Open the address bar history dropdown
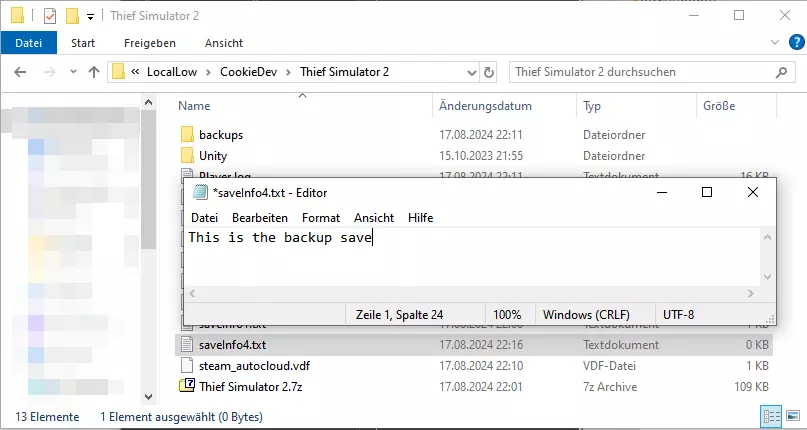The image size is (807, 430). click(x=472, y=72)
